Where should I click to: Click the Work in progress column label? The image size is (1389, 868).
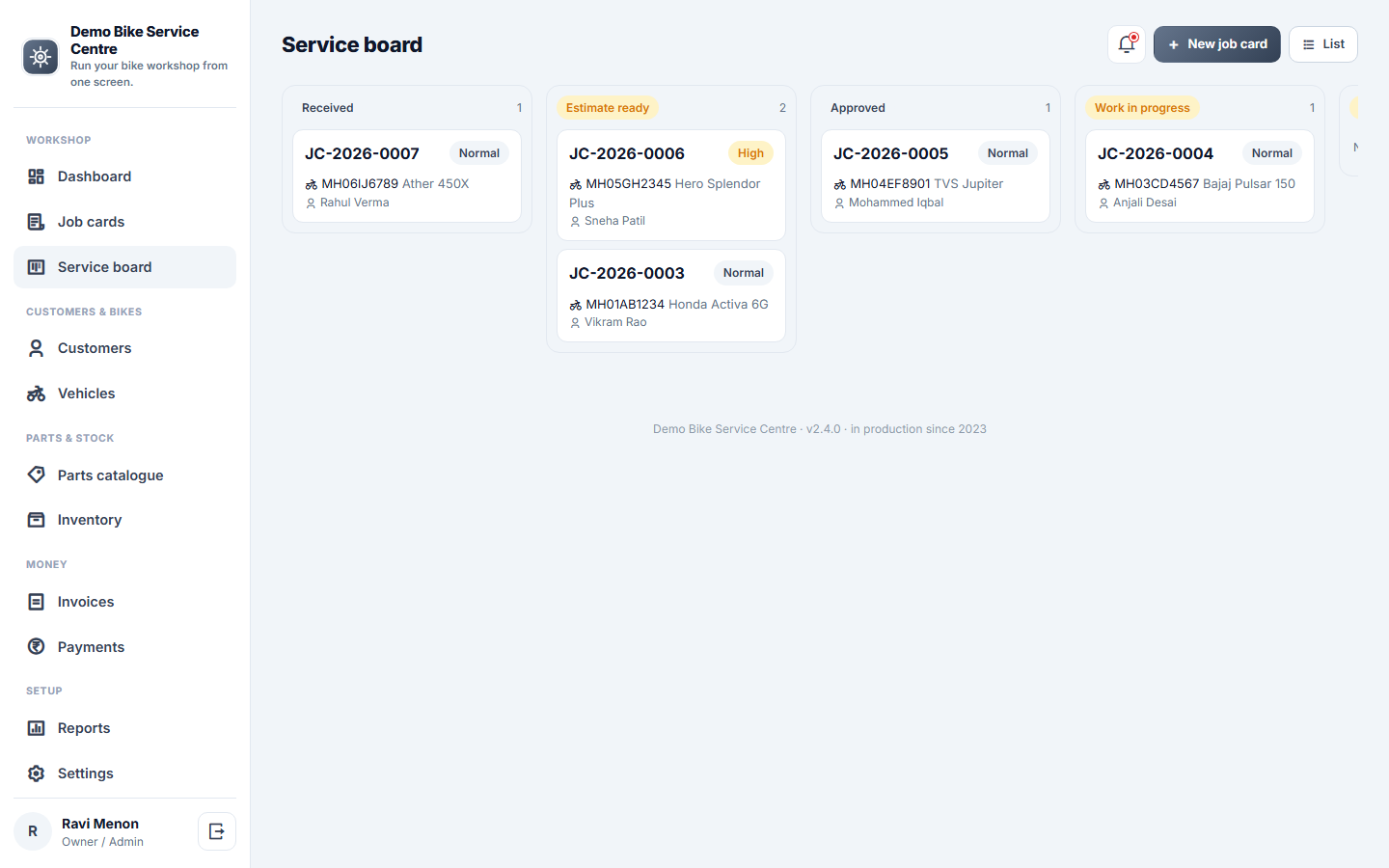1142,108
